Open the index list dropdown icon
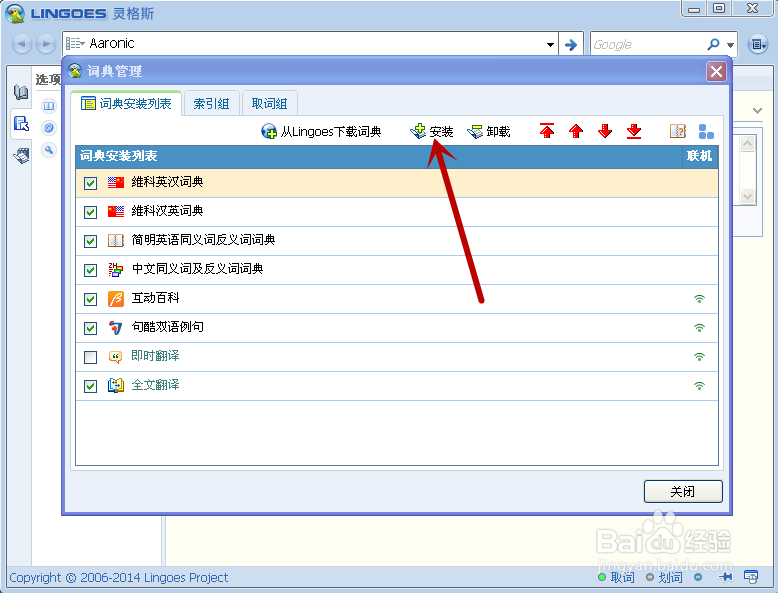Viewport: 778px width, 593px height. (x=75, y=44)
